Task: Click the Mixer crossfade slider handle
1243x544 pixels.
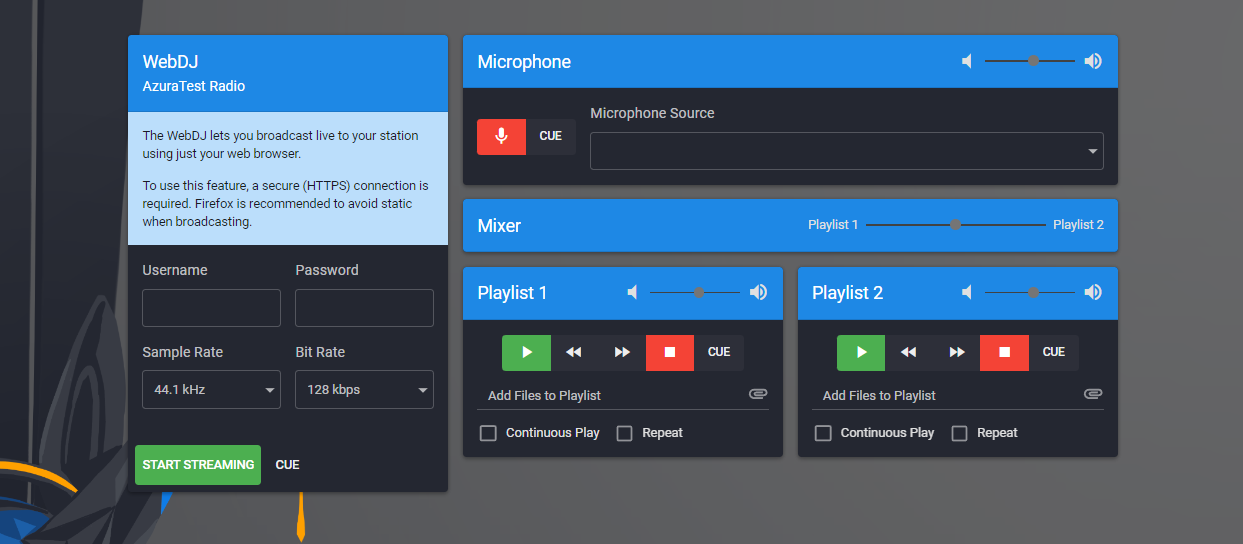Action: click(x=955, y=225)
